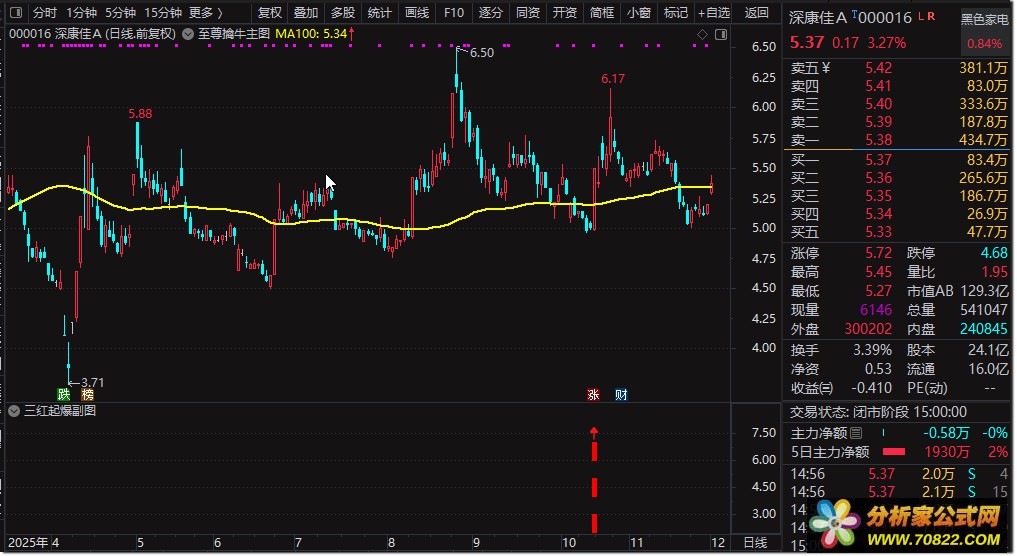Open the 更多 time periods menu

click(x=205, y=13)
